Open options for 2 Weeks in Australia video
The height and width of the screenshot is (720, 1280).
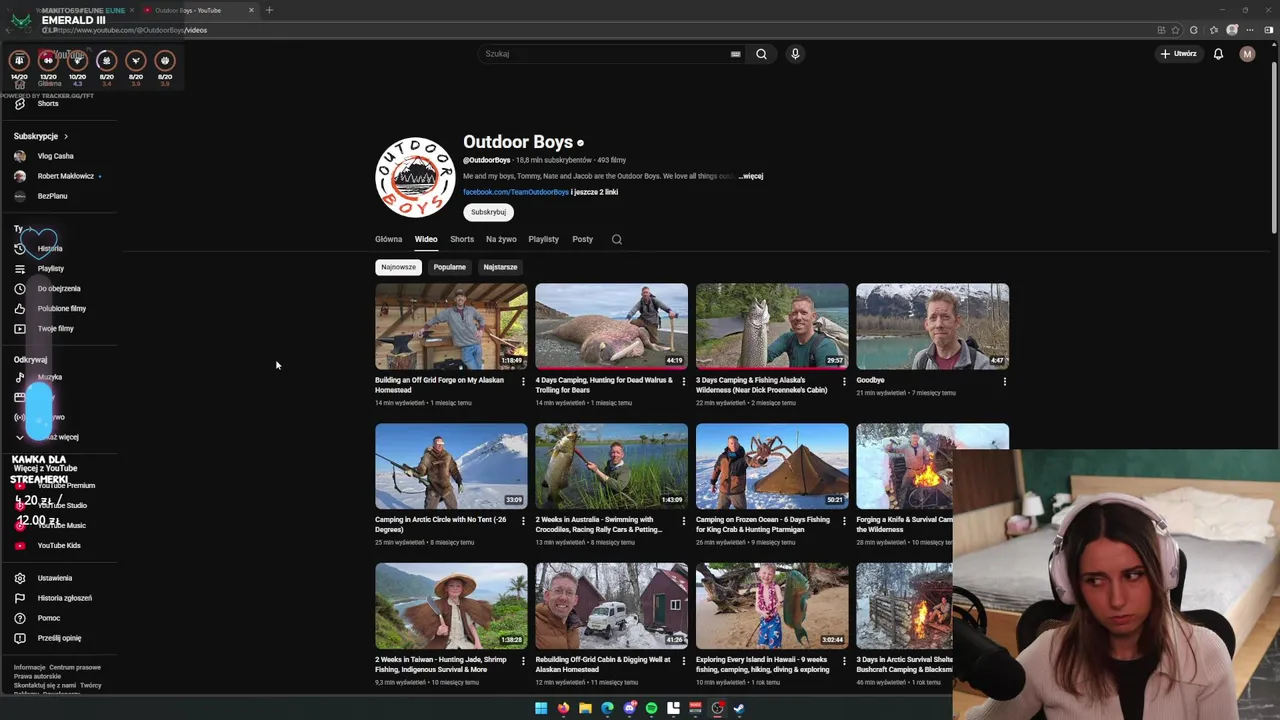coord(684,520)
